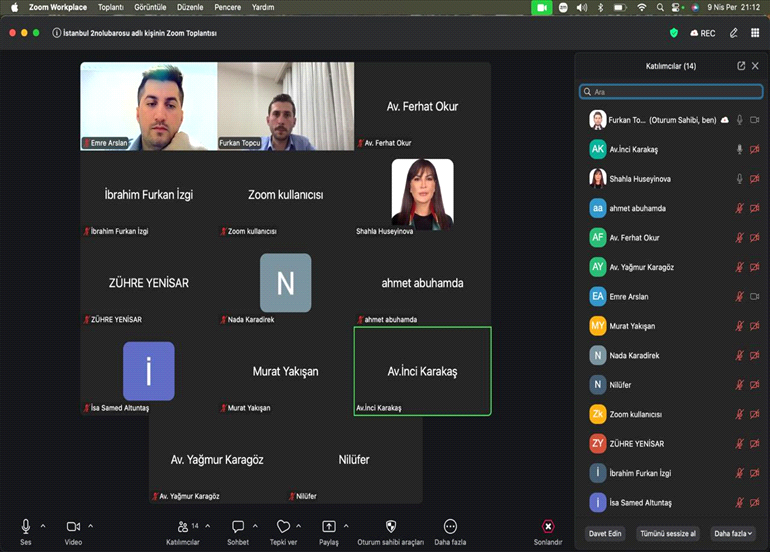This screenshot has height=552, width=770.
Task: Click the Zk avatar of Zoom kullanıcısı
Action: (598, 414)
